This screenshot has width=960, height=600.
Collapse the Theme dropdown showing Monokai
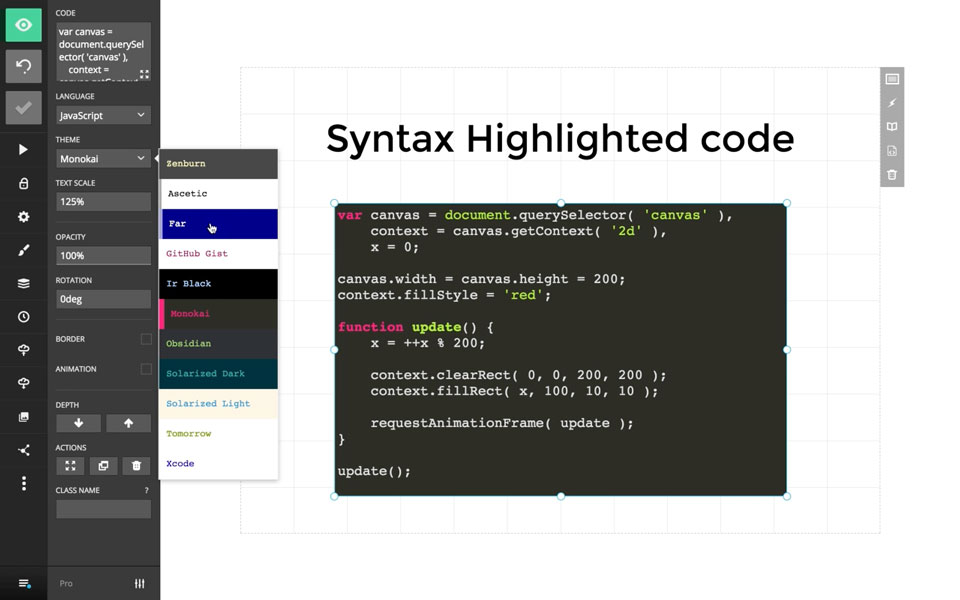[103, 159]
